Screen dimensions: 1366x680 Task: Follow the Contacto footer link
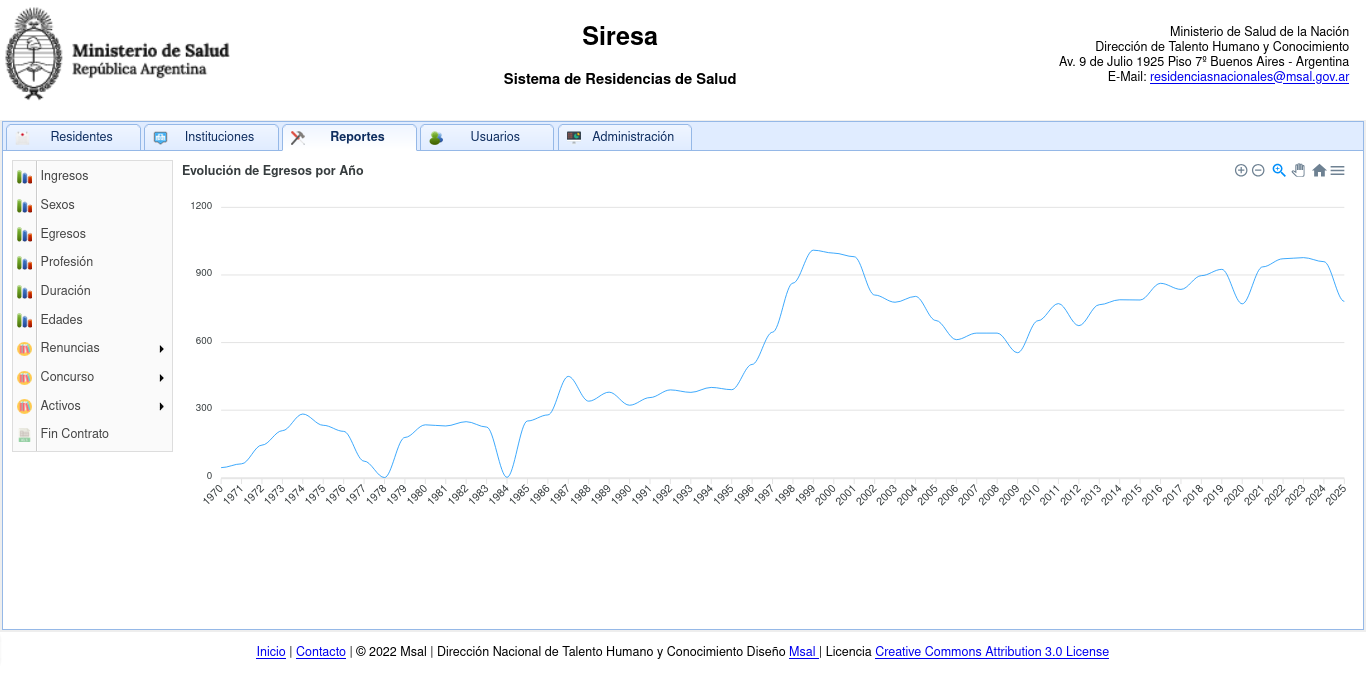pyautogui.click(x=321, y=652)
